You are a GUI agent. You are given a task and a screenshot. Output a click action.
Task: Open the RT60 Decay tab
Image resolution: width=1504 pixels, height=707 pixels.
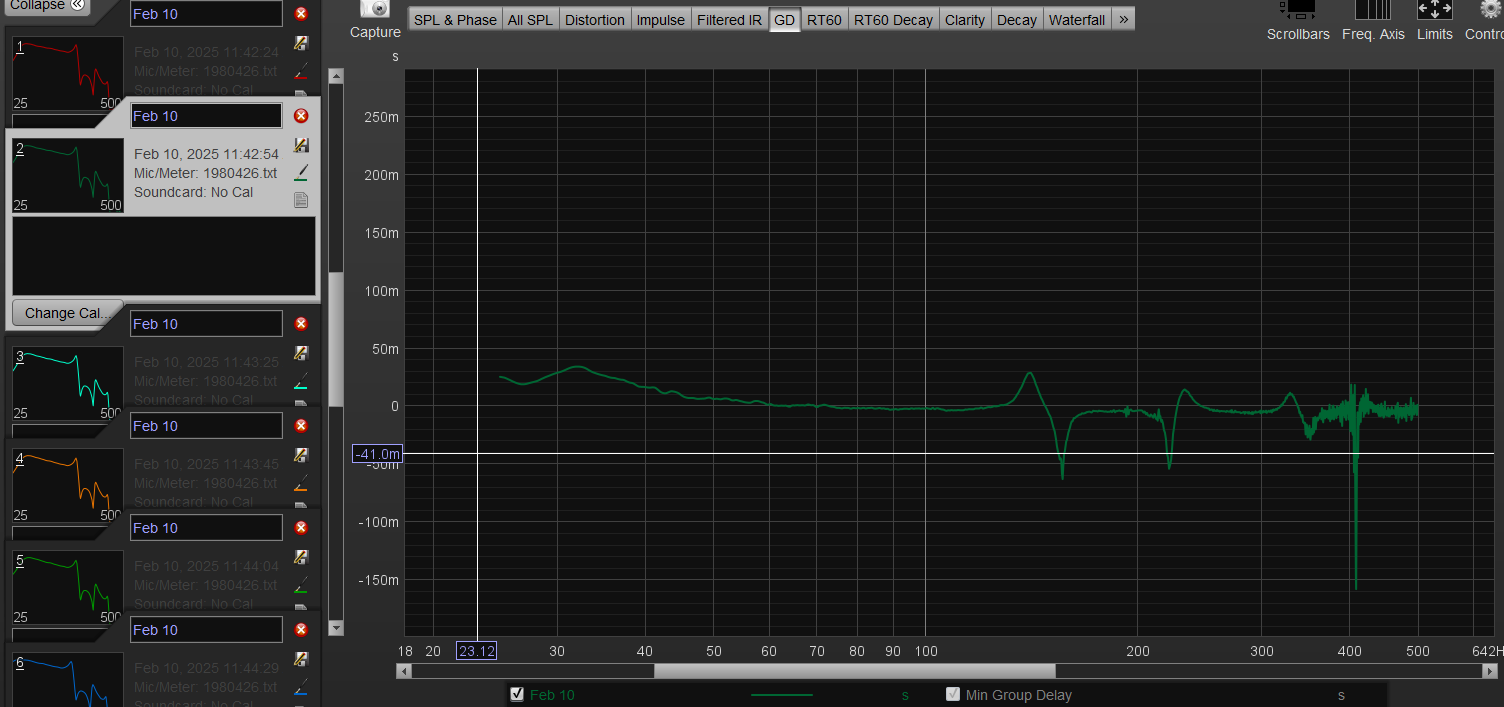893,20
